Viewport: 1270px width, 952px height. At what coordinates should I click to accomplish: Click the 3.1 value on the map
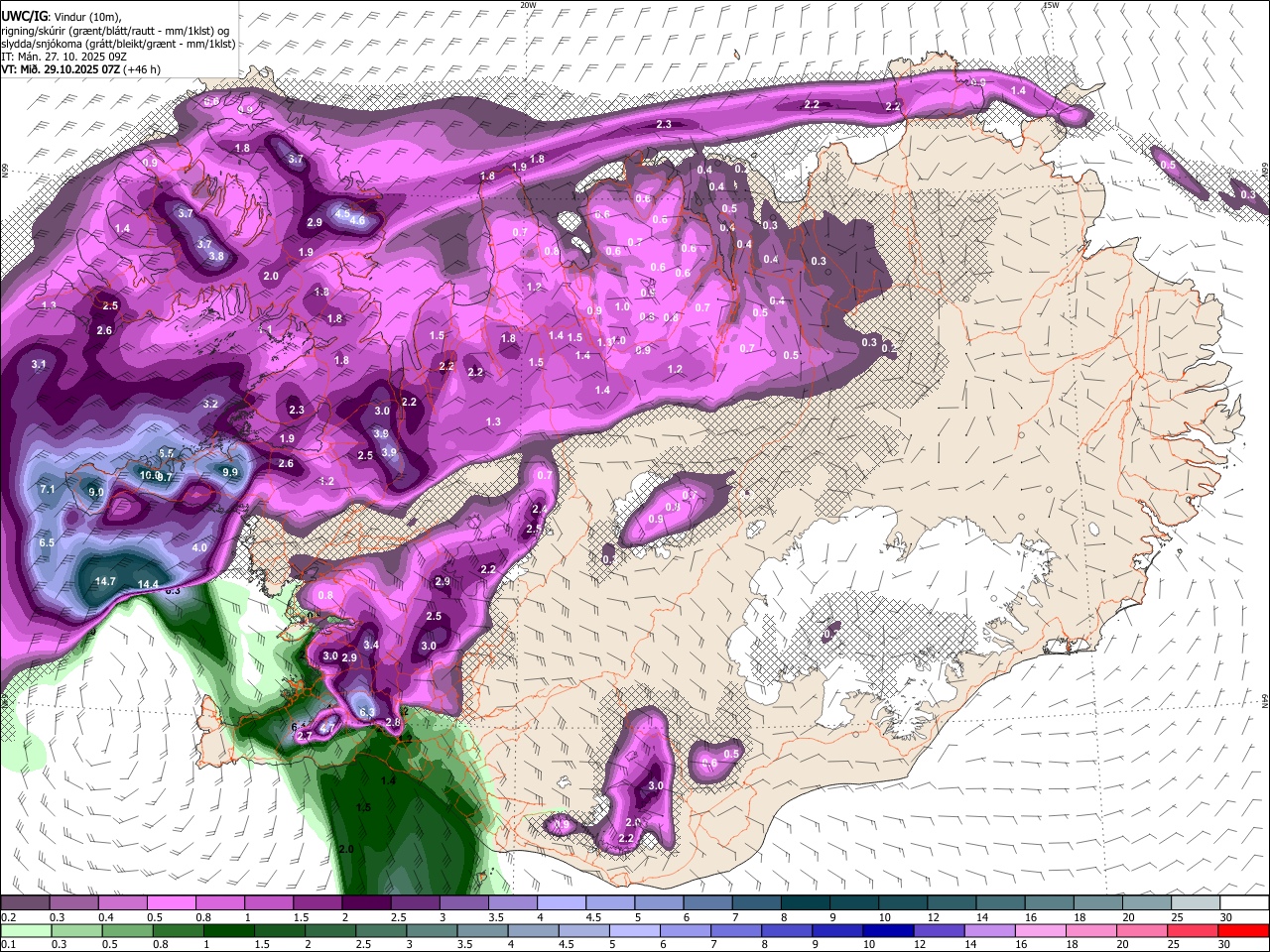[x=39, y=365]
